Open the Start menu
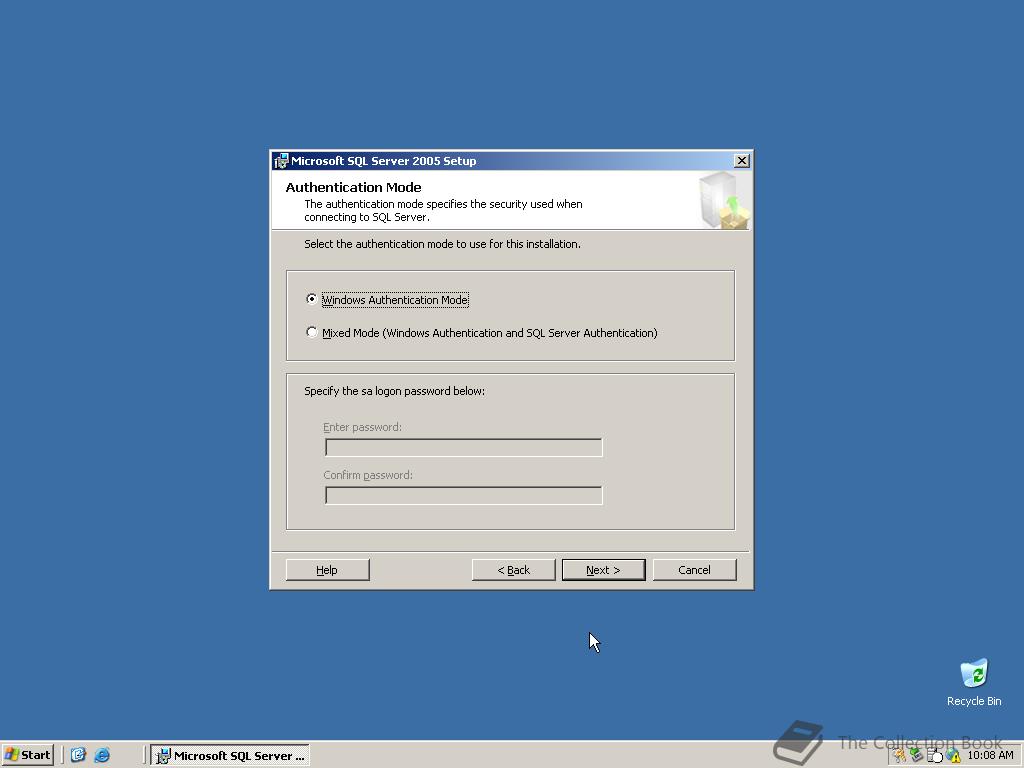The height and width of the screenshot is (768, 1024). coord(27,755)
